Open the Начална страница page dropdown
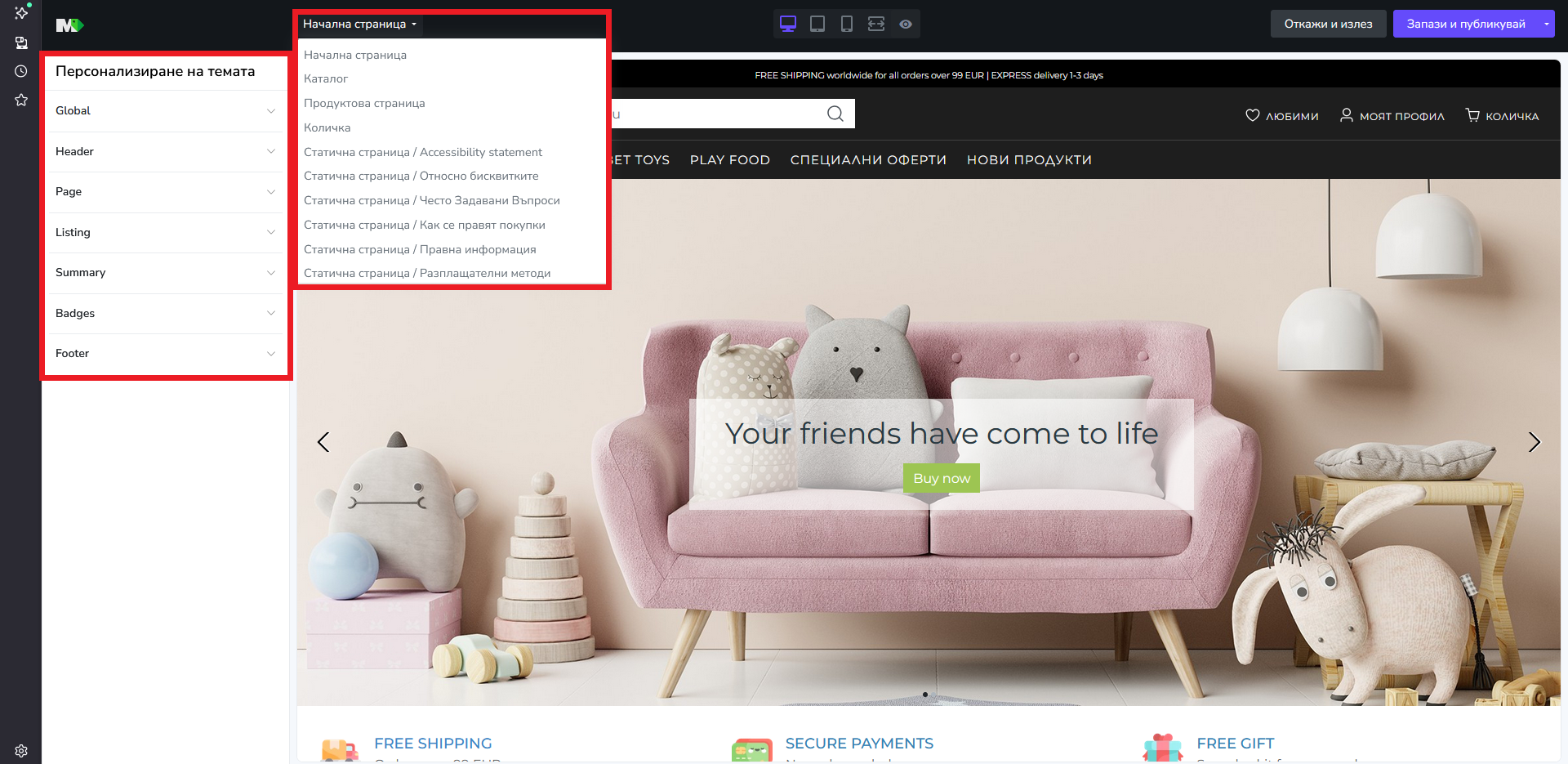This screenshot has height=764, width=1568. coord(360,24)
